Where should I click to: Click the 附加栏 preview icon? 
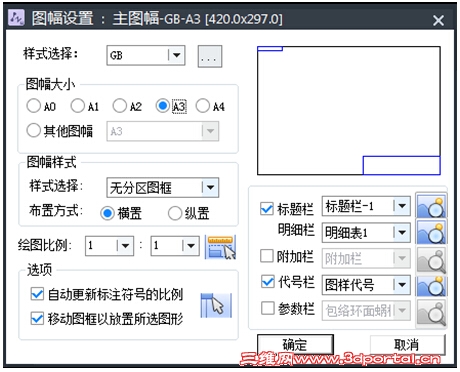pos(431,259)
